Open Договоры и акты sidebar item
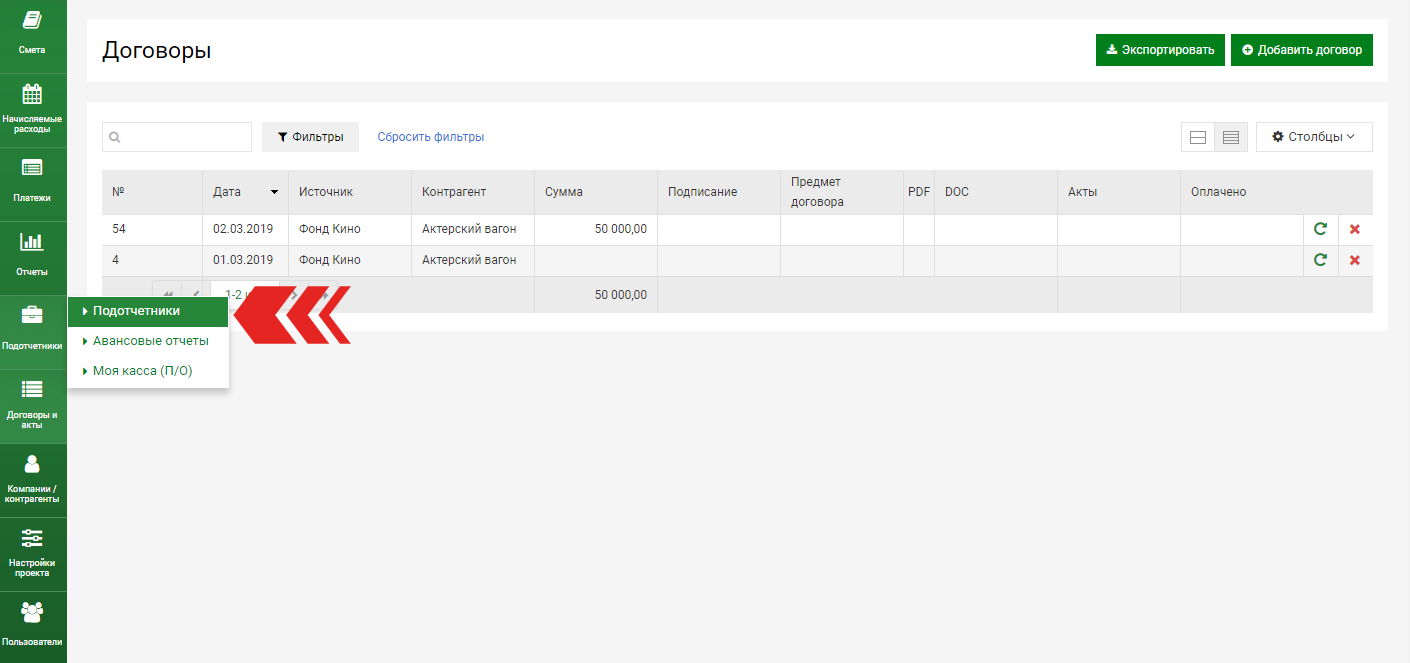 tap(32, 405)
